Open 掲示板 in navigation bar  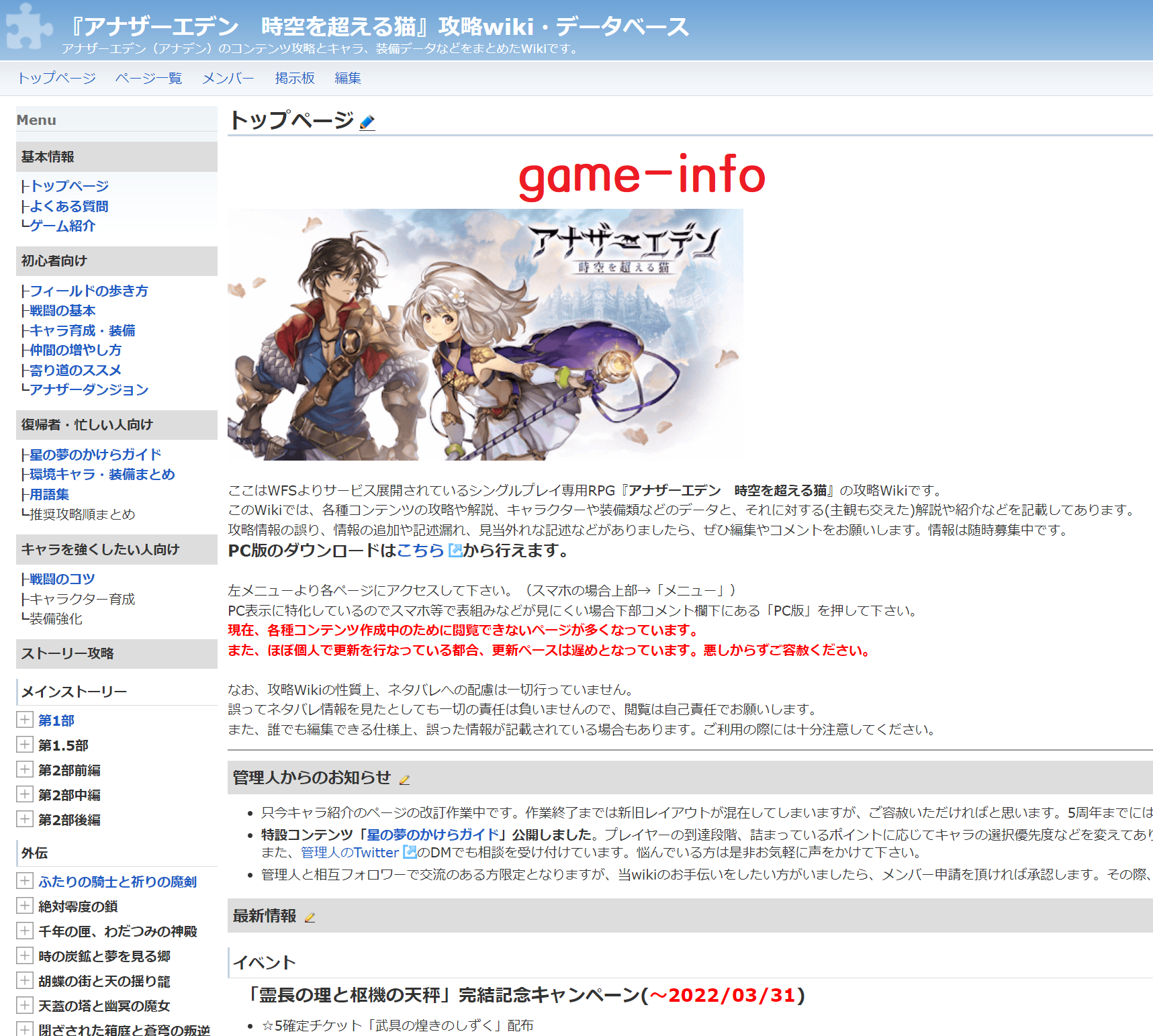click(x=295, y=78)
